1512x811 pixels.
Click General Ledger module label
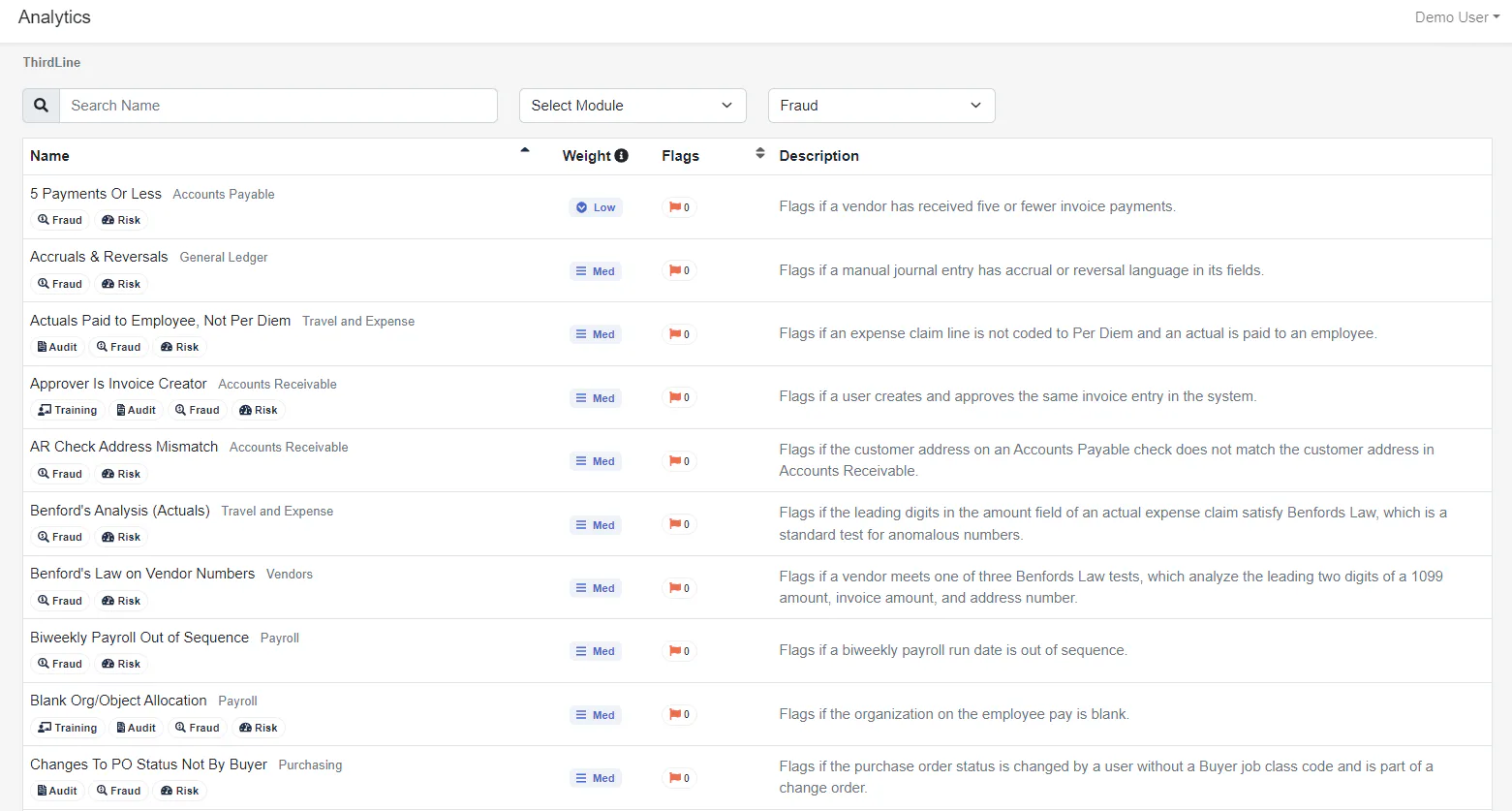click(x=224, y=257)
